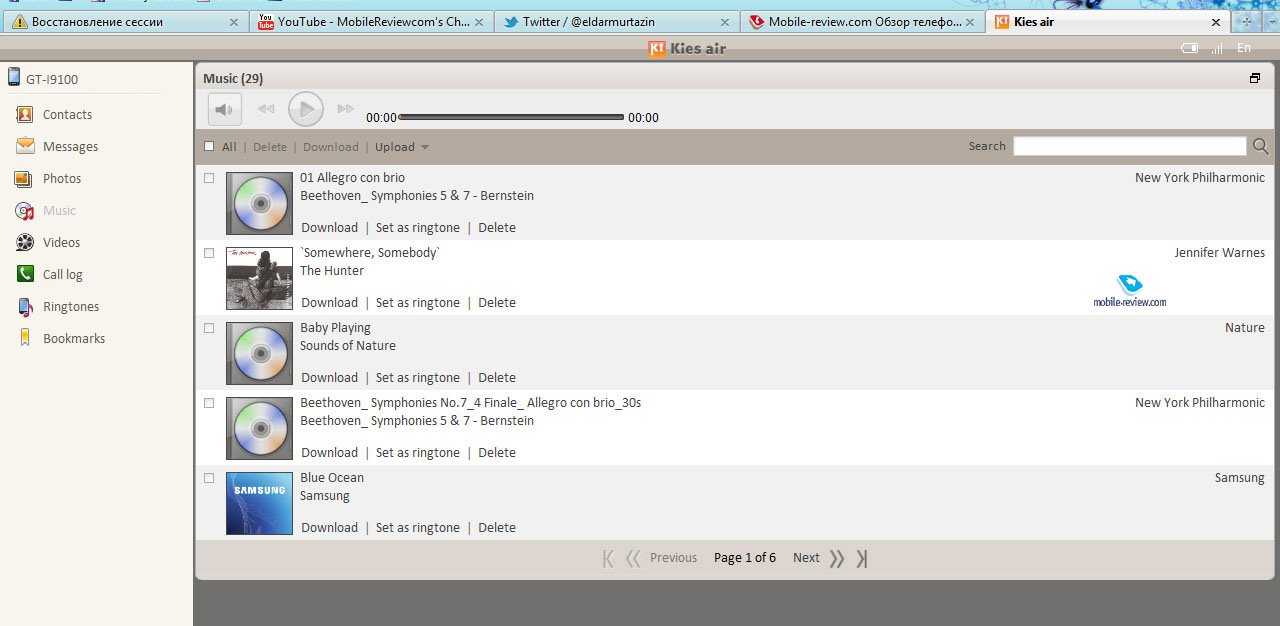The width and height of the screenshot is (1280, 626).
Task: Seek on the playback progress bar
Action: click(x=512, y=117)
